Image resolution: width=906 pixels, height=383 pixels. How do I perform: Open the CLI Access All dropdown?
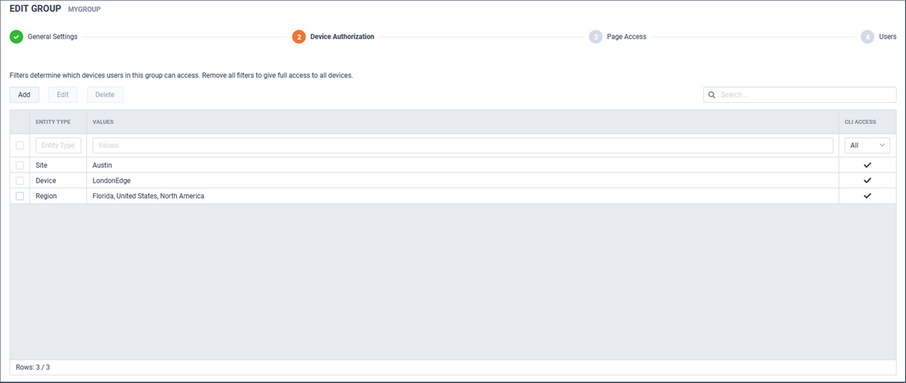(867, 146)
